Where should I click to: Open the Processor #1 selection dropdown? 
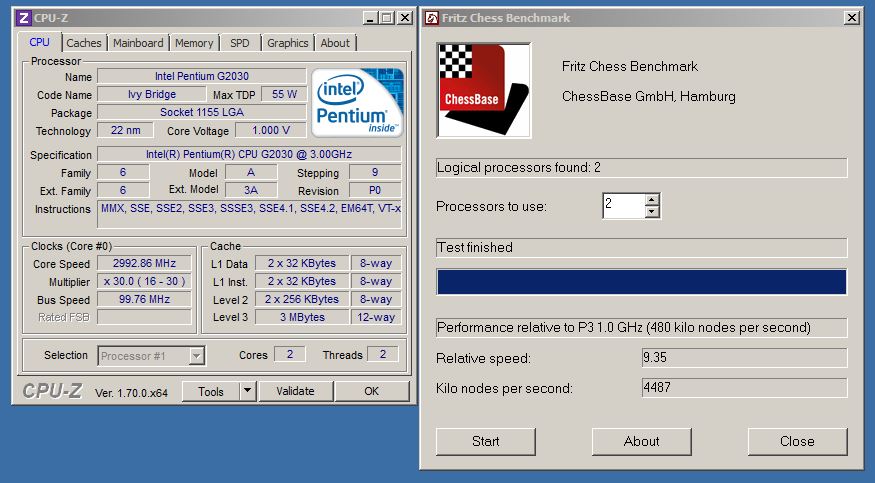pyautogui.click(x=196, y=356)
